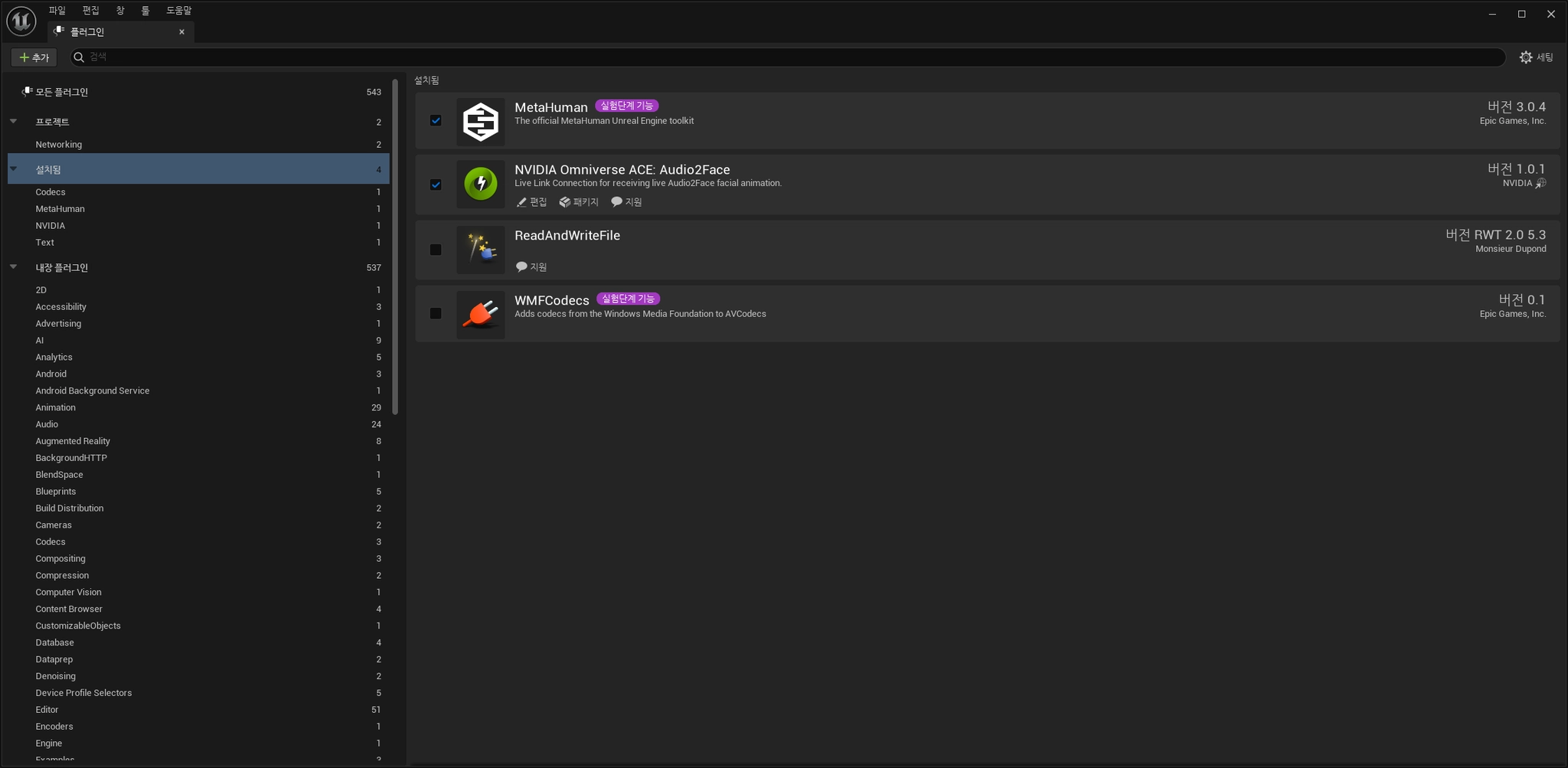Open the 도움말 menu

[179, 11]
